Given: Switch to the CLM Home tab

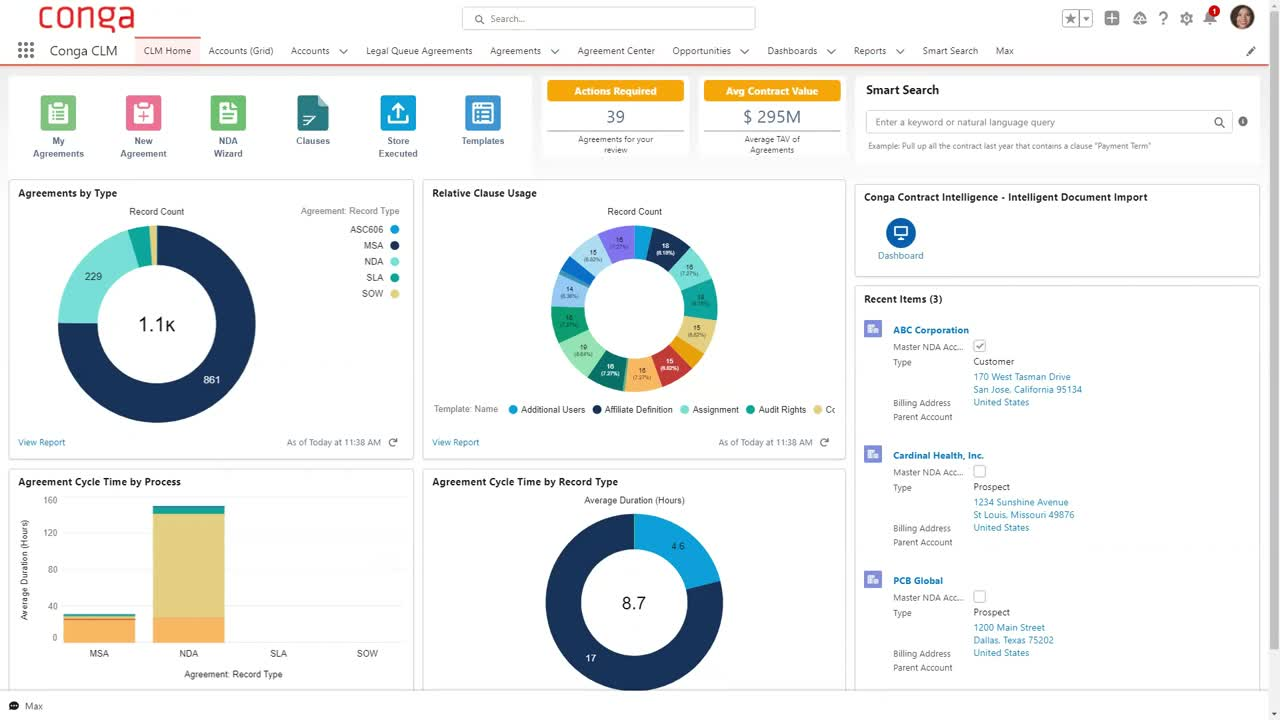Looking at the screenshot, I should 167,51.
